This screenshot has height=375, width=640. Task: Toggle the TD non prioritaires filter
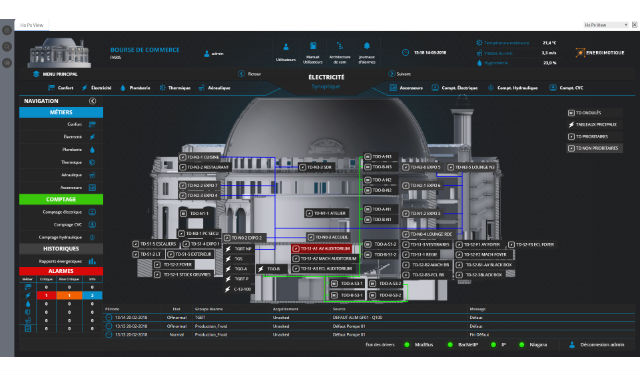(594, 148)
